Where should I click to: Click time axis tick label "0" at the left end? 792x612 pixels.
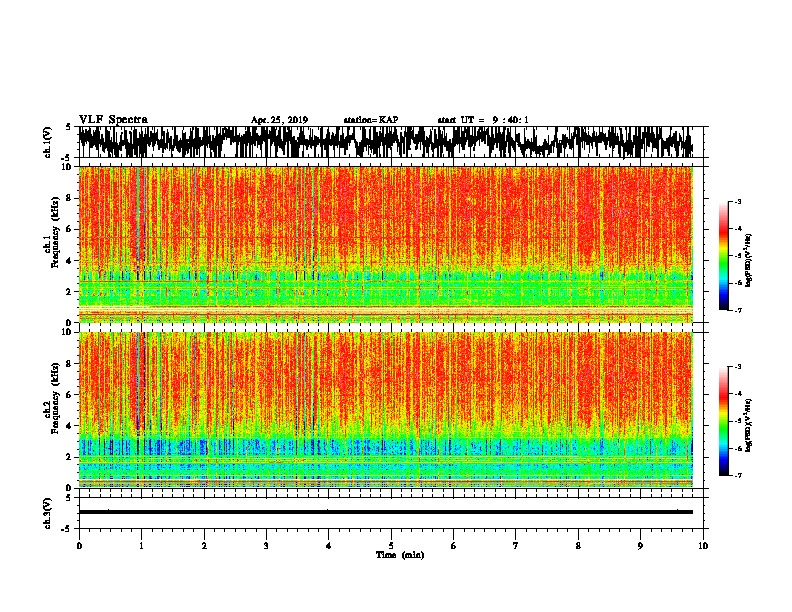coord(79,546)
